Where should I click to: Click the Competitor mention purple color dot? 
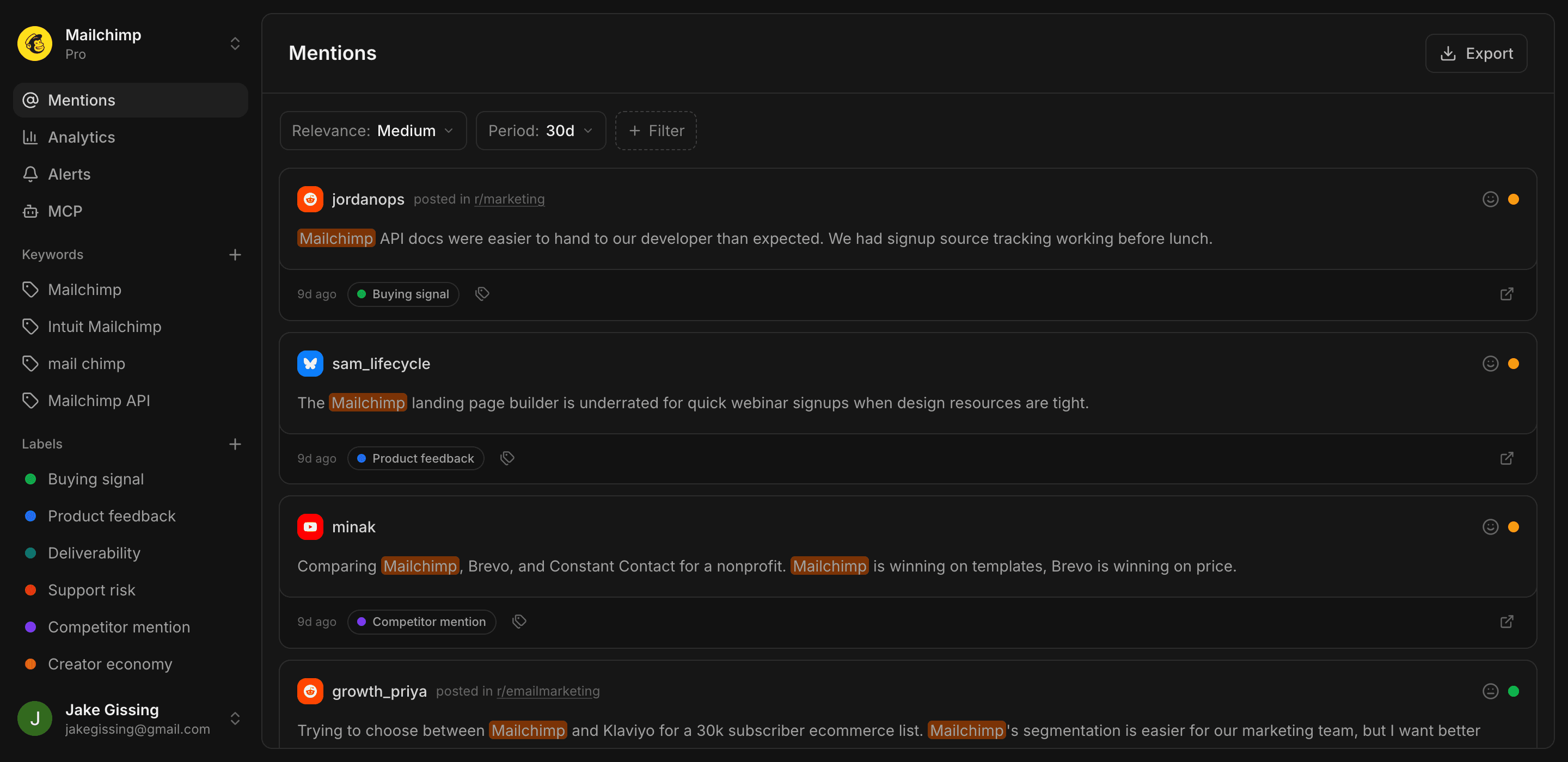30,628
